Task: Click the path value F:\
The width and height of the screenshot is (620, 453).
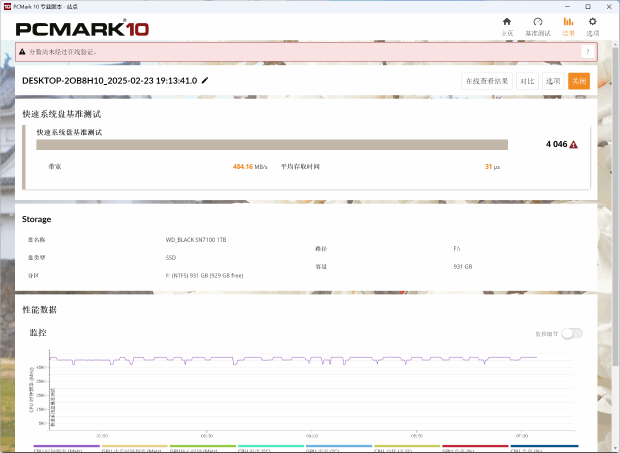Action: [x=457, y=249]
